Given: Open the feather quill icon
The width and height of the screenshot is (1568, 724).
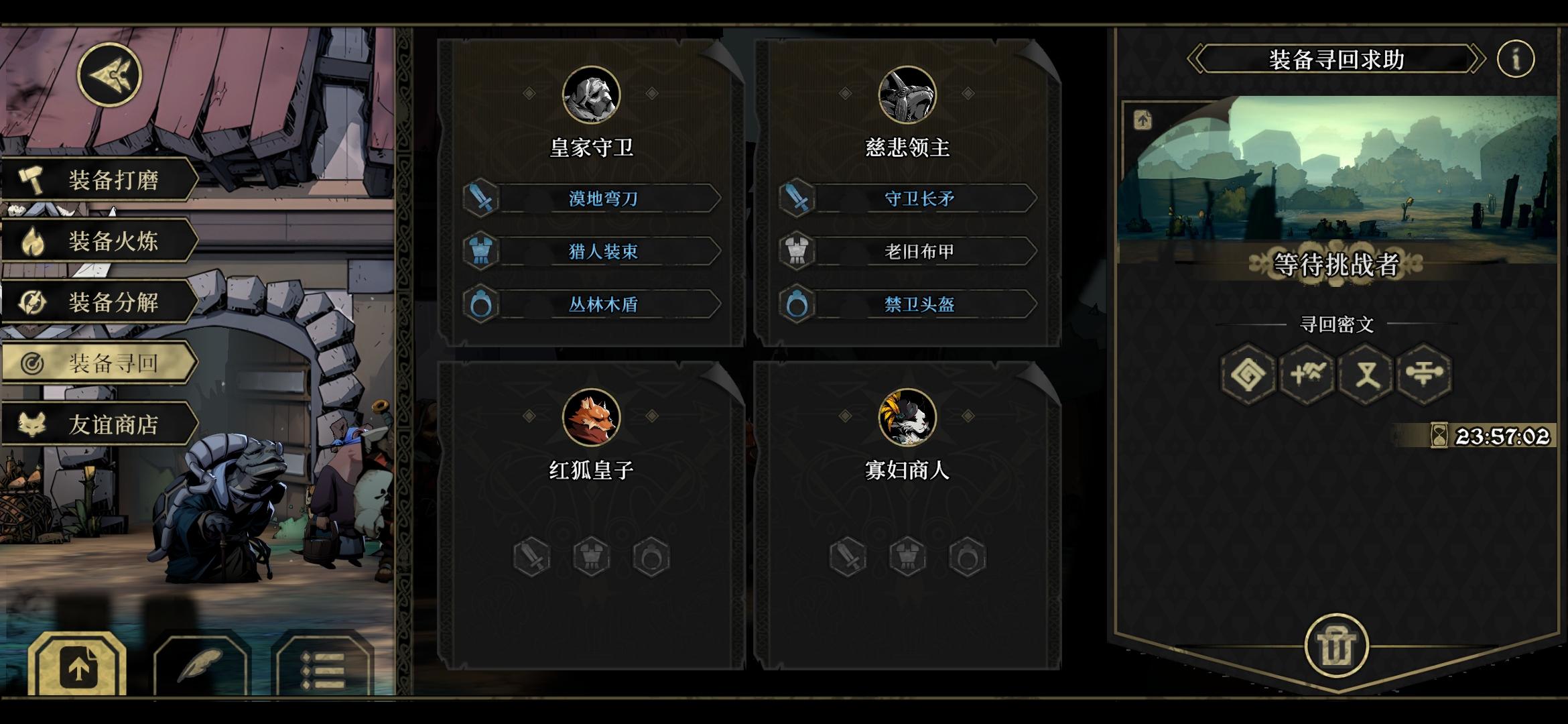Looking at the screenshot, I should 200,667.
